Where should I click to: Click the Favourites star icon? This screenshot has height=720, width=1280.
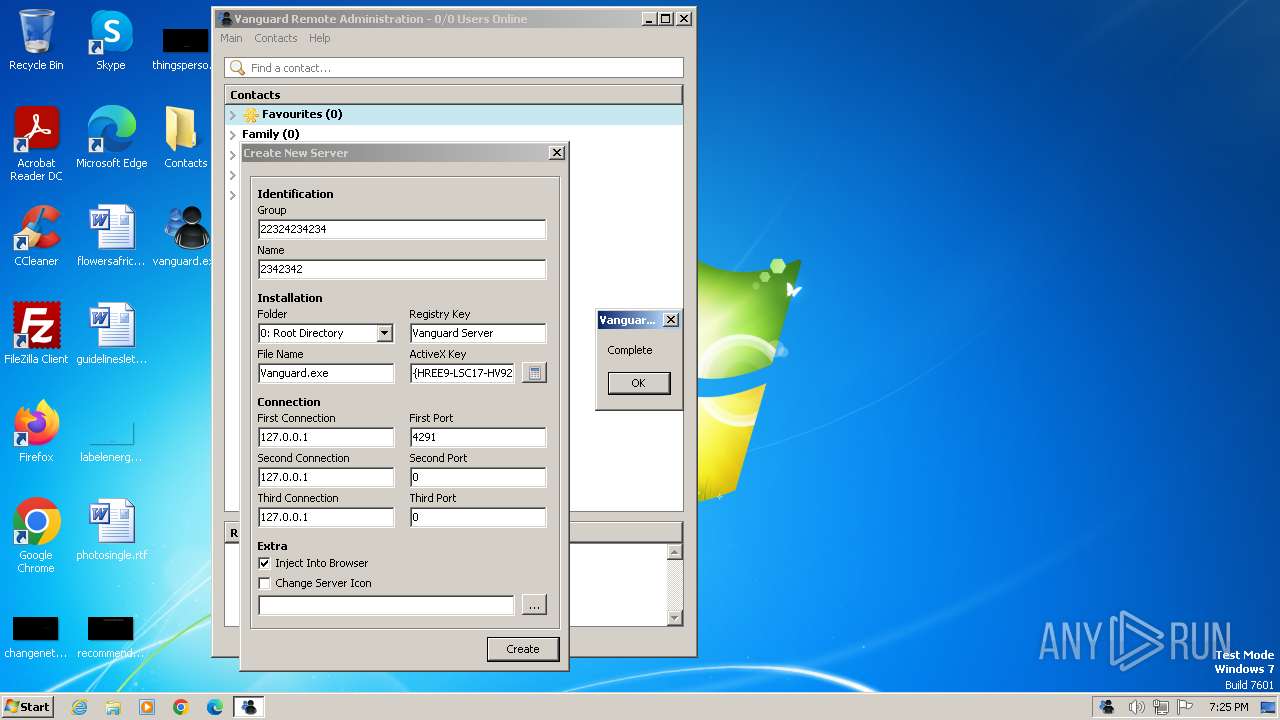click(251, 115)
